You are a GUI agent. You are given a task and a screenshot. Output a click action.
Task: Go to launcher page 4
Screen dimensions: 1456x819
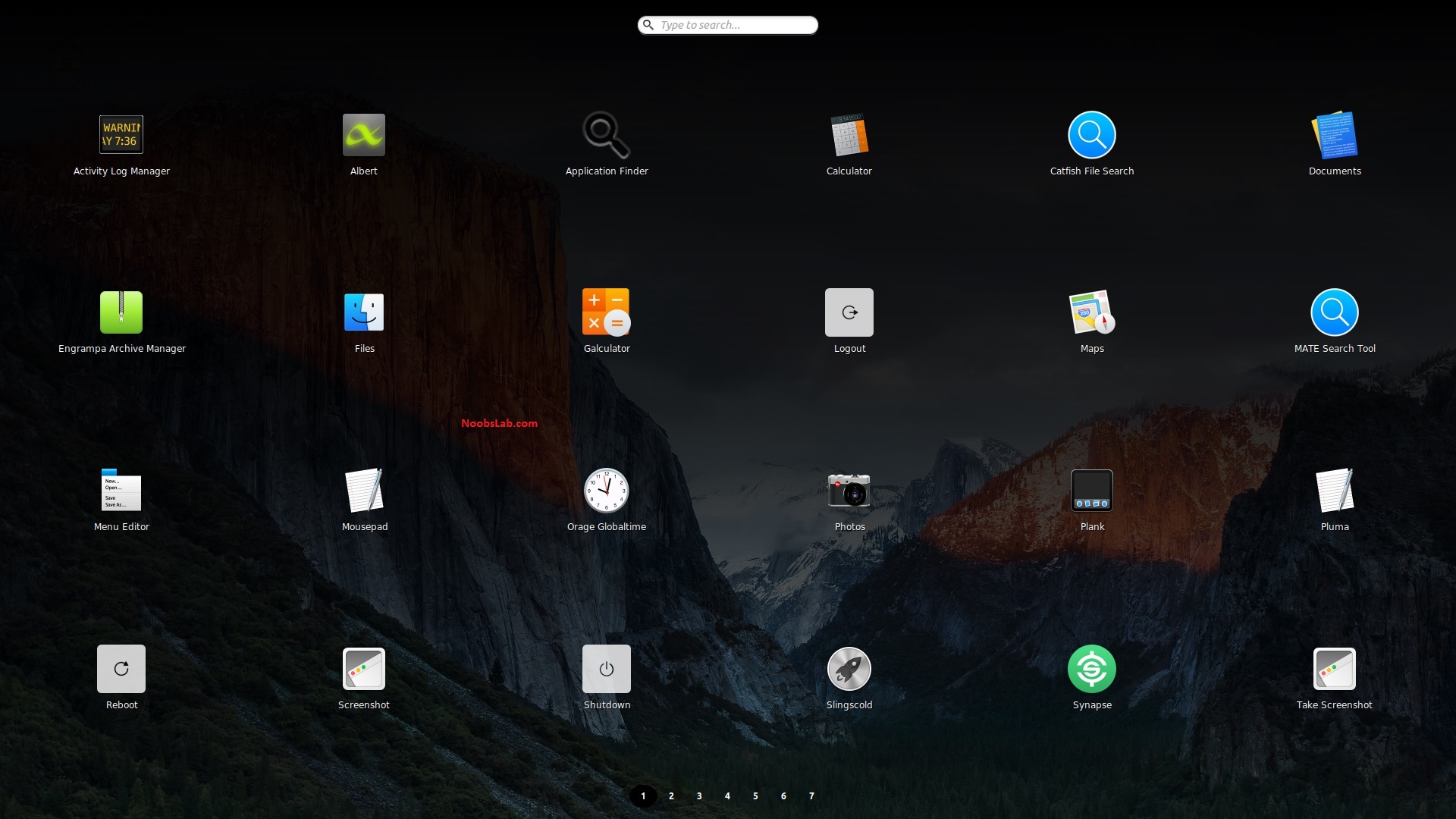tap(727, 795)
